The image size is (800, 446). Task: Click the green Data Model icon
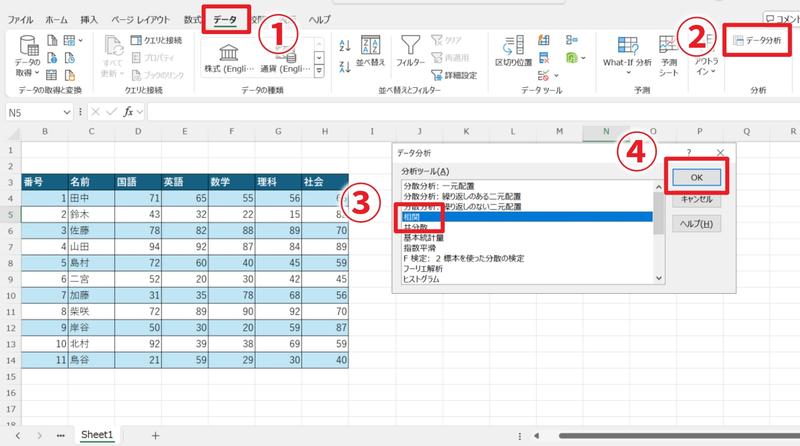tap(571, 58)
